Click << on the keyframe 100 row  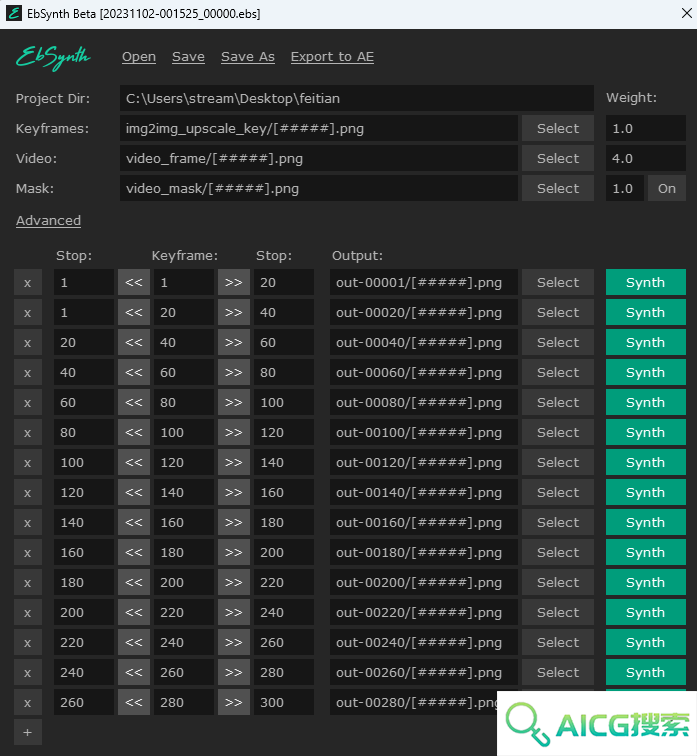pos(134,432)
